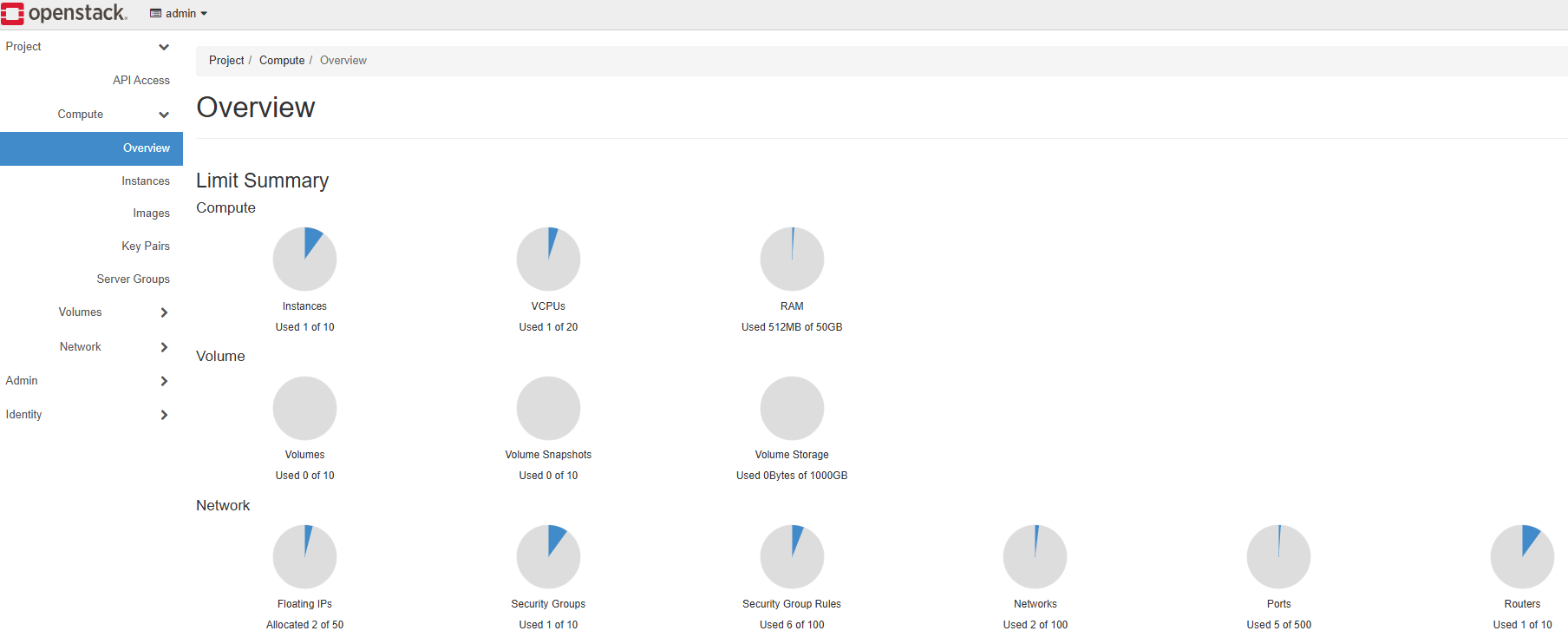Viewport: 1568px width, 644px height.
Task: Click 'Used 5 of 500' text
Action: (1279, 625)
